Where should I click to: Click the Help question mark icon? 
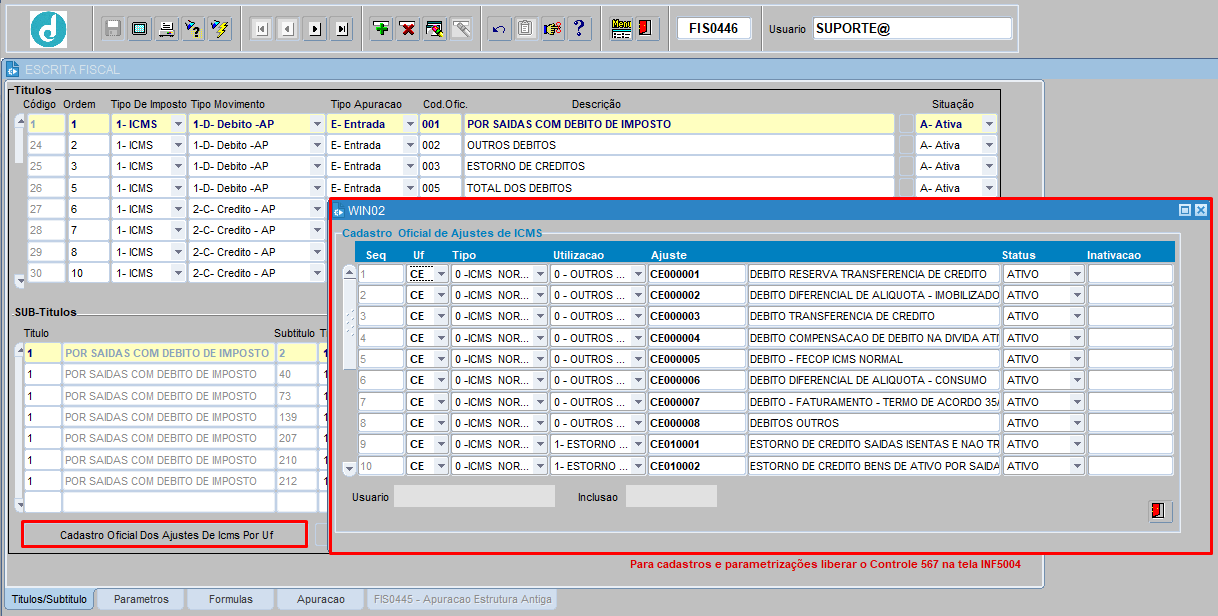[579, 28]
